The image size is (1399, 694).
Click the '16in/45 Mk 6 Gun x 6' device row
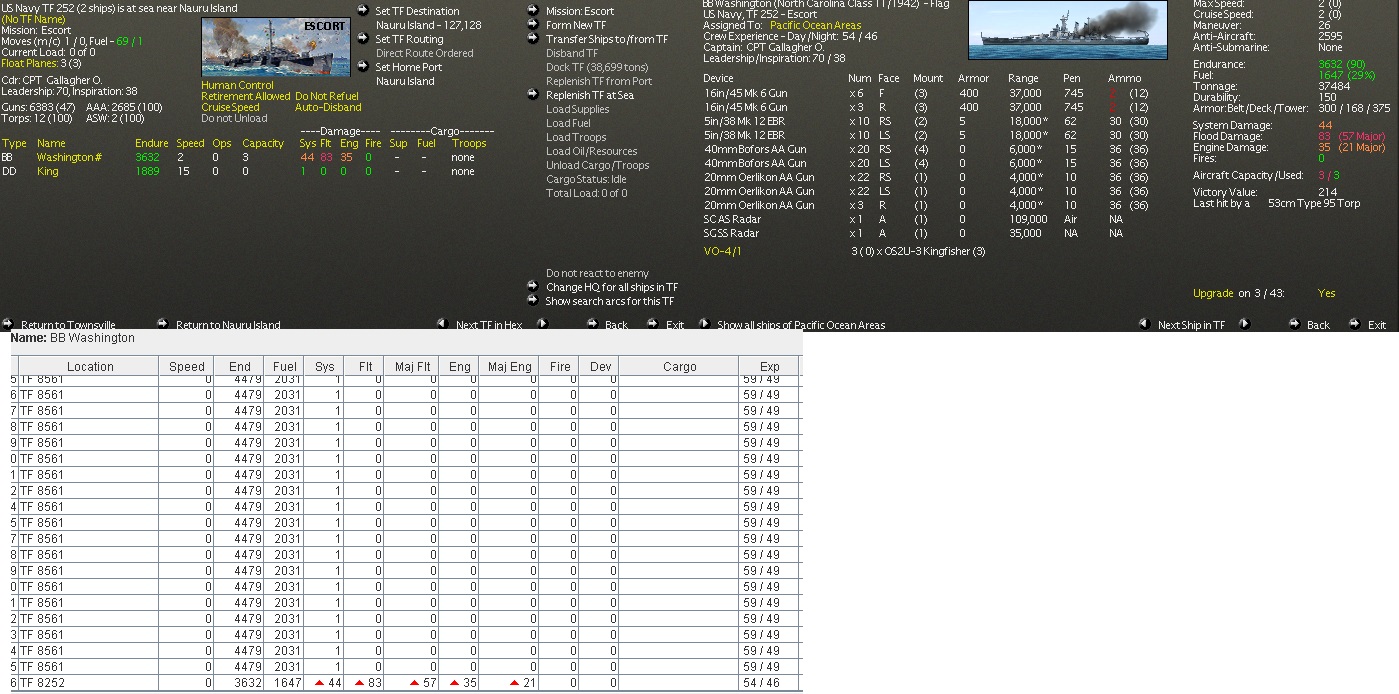tap(926, 93)
